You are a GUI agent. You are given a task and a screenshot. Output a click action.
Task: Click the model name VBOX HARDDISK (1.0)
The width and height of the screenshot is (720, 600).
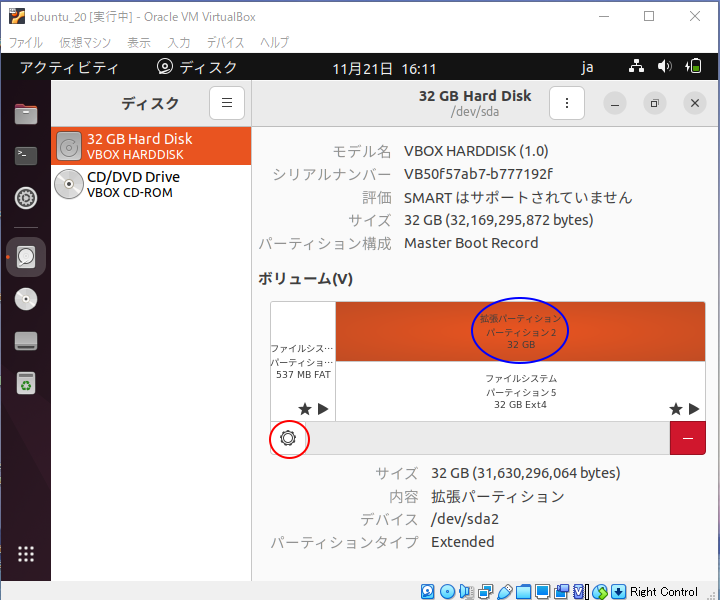click(476, 151)
